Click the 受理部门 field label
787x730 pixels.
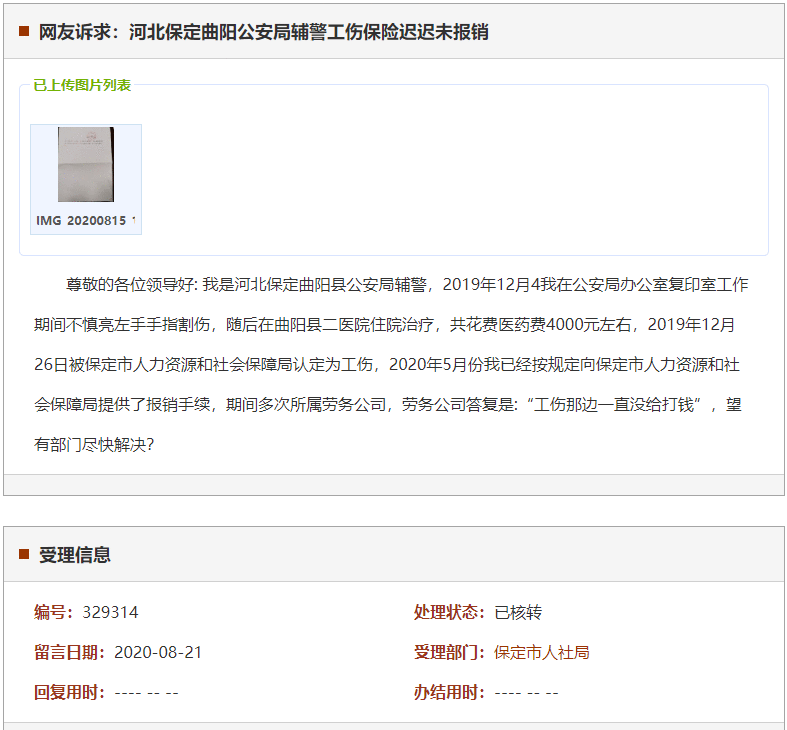coord(449,652)
